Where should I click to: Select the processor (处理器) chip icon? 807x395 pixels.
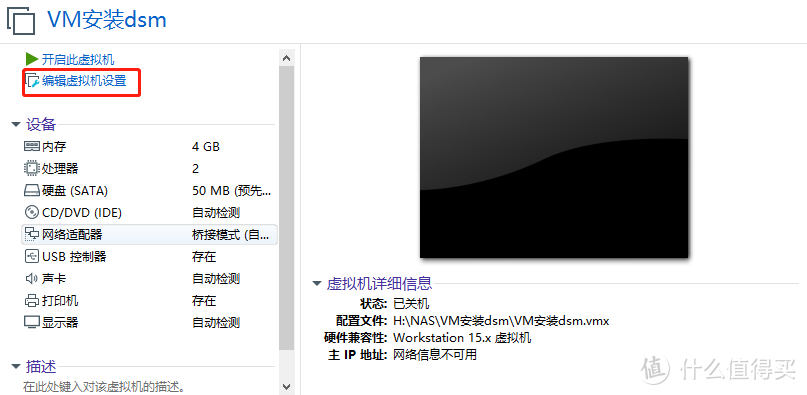(32, 168)
